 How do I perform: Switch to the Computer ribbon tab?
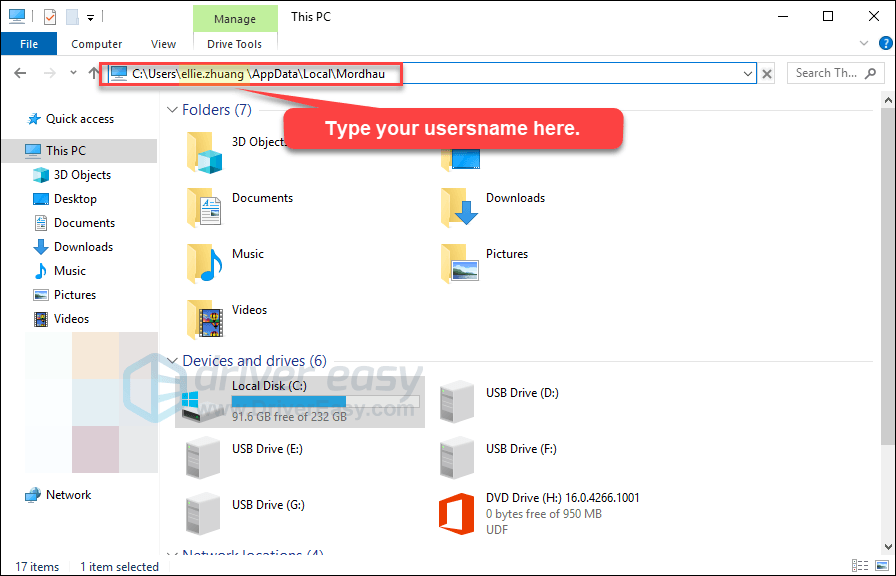tap(97, 44)
